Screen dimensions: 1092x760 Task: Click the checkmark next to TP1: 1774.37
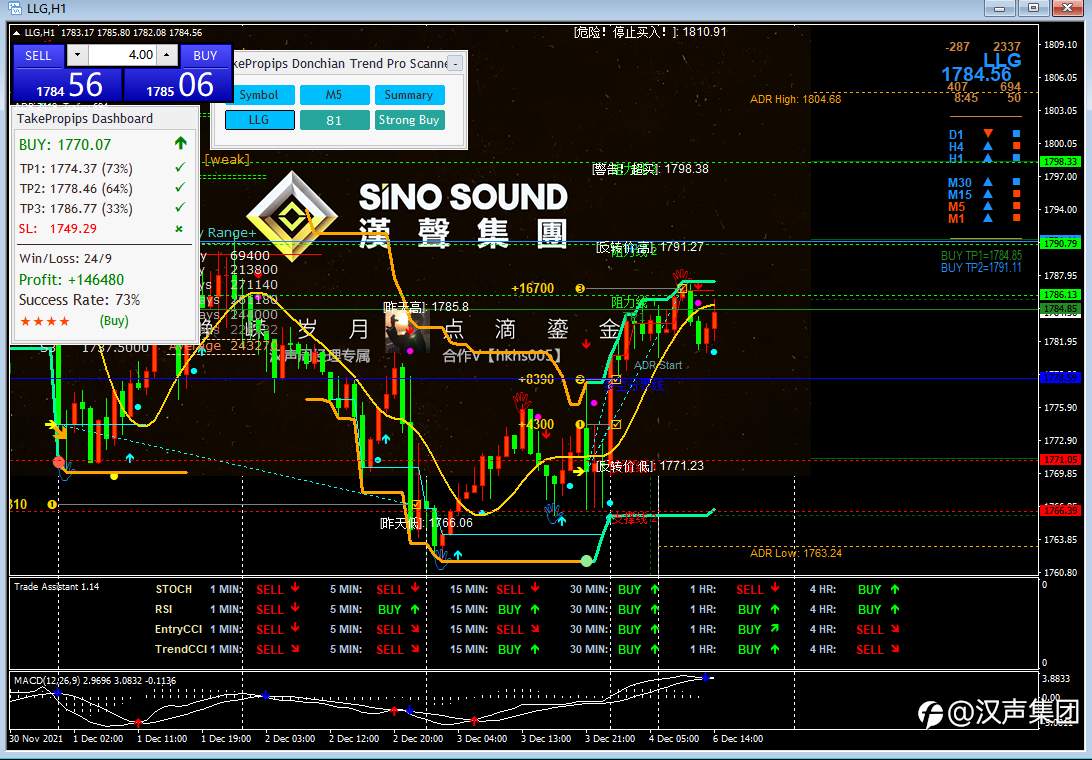click(180, 168)
